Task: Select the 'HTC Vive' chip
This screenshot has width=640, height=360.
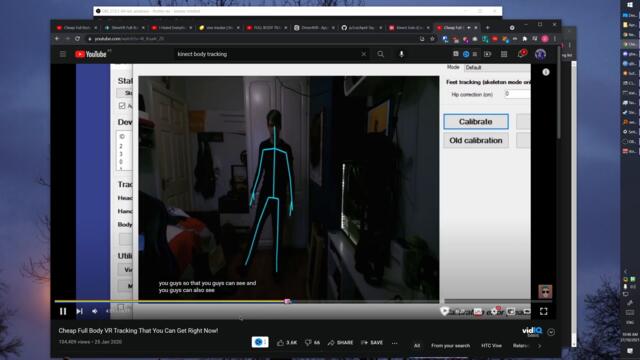Action: pos(491,346)
